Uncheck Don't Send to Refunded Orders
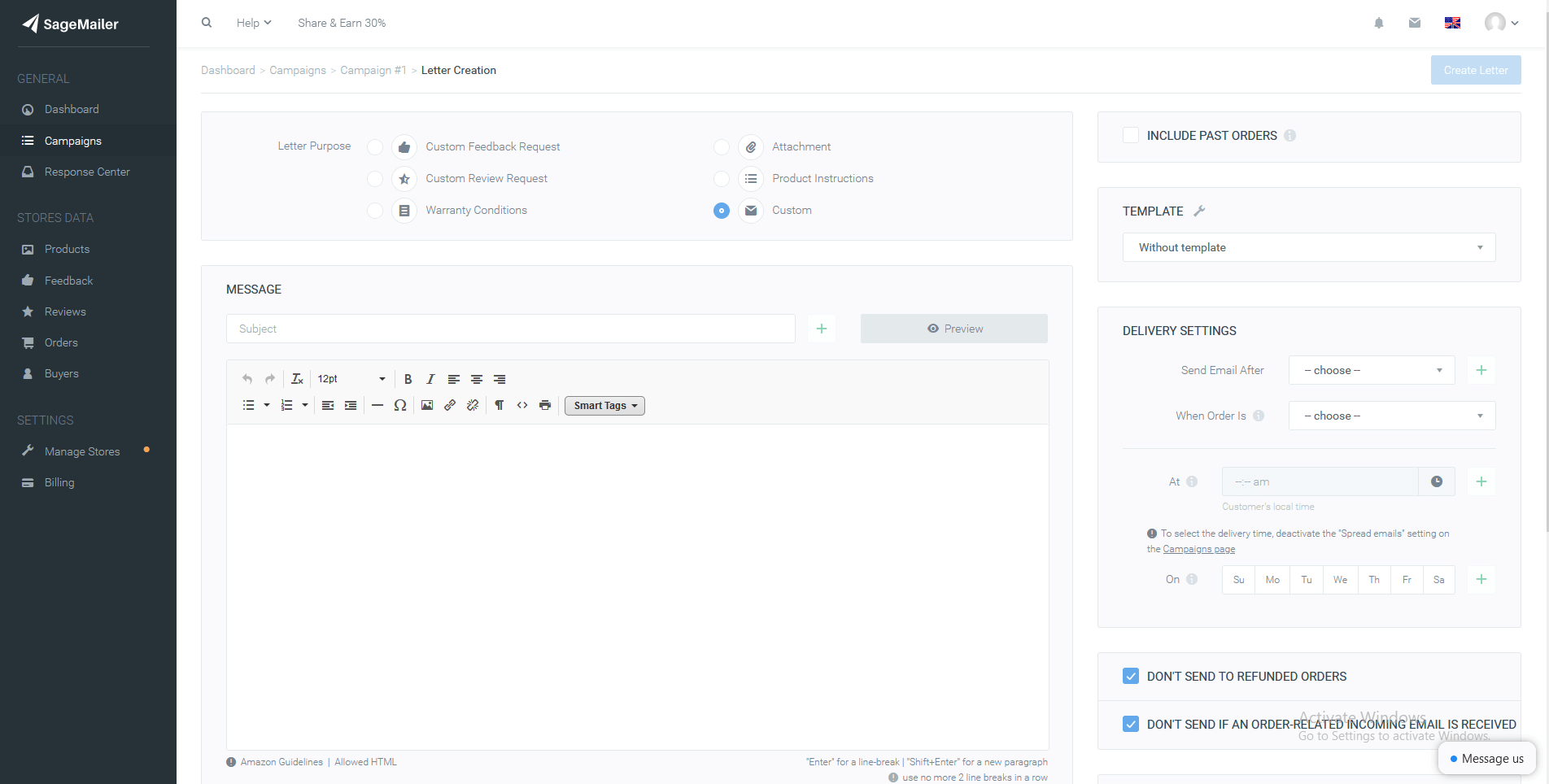The height and width of the screenshot is (784, 1549). pyautogui.click(x=1131, y=676)
